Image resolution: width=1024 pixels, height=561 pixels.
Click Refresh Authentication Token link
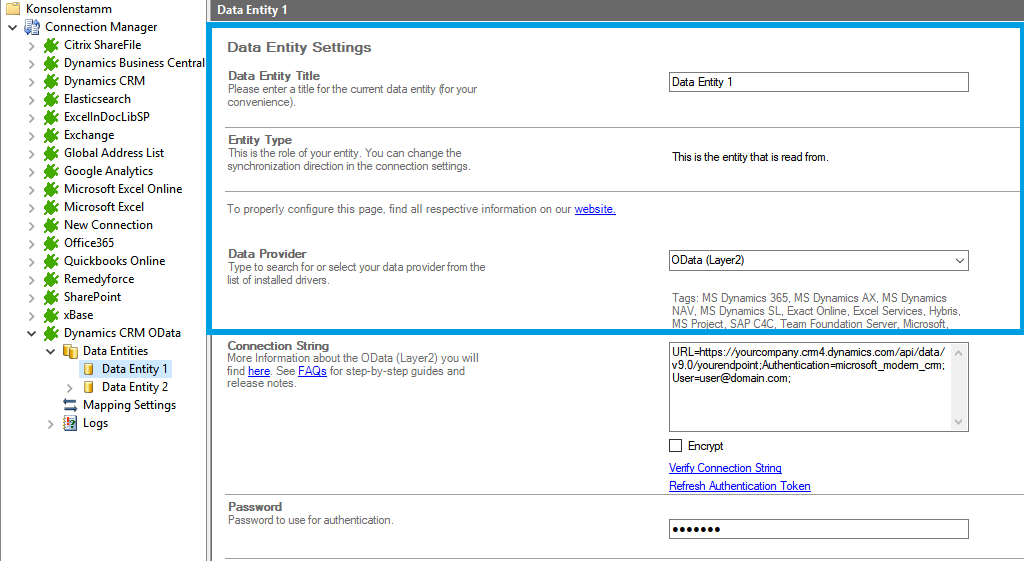coord(739,486)
